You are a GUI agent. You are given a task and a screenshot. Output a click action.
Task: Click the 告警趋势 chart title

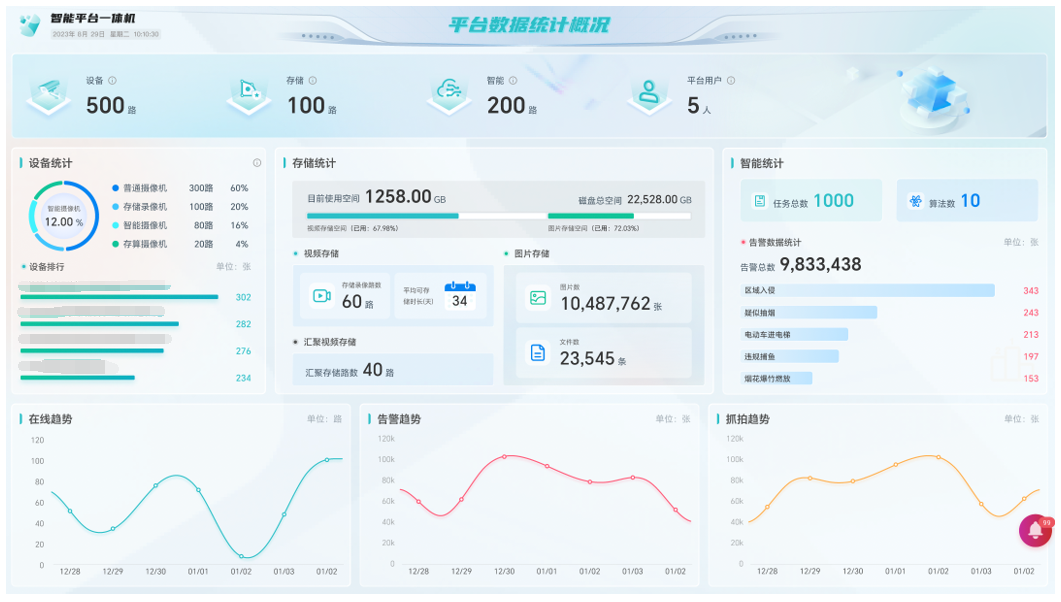click(x=399, y=419)
